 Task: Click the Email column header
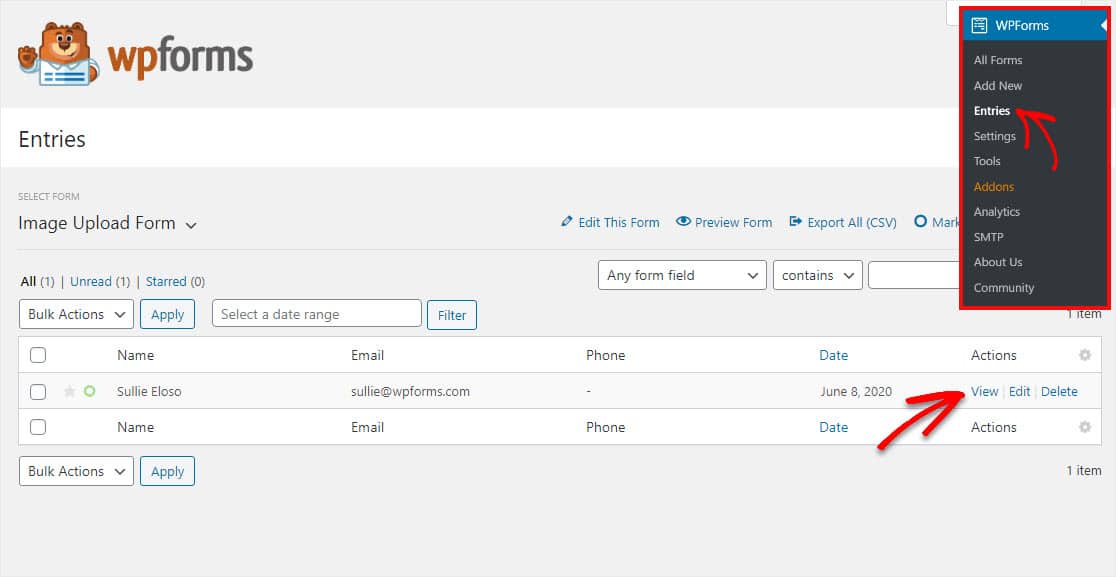(367, 355)
